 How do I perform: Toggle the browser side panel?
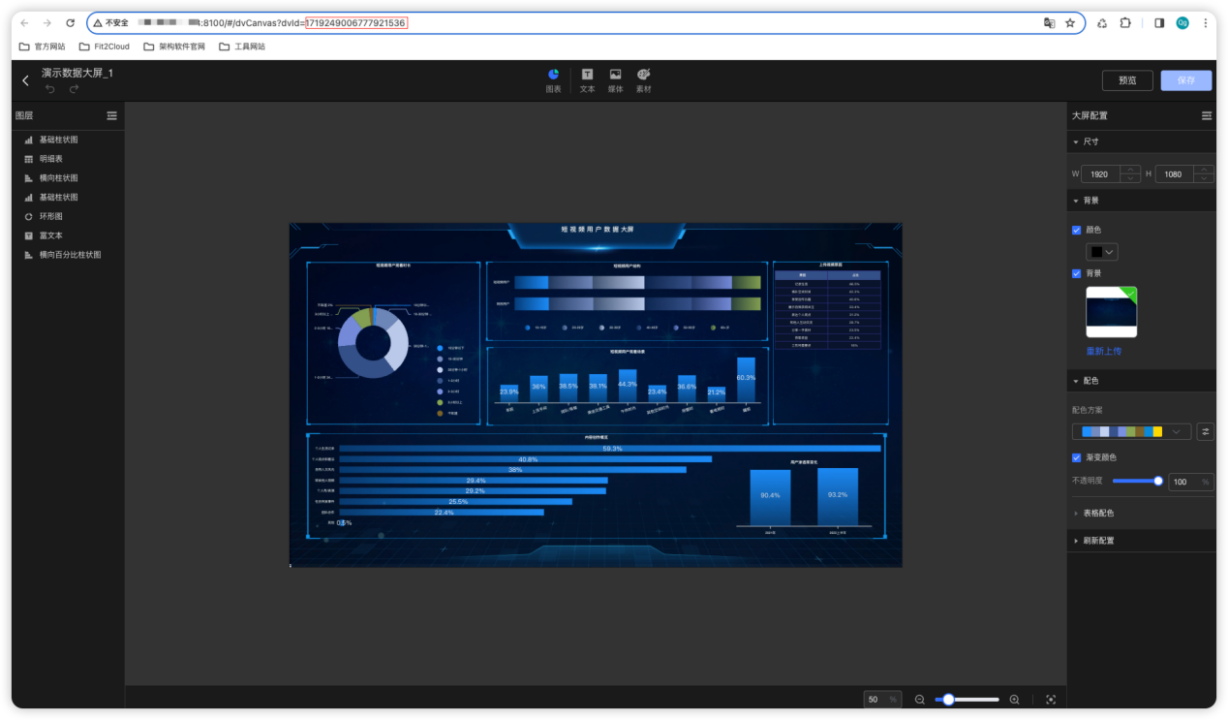[x=1159, y=23]
